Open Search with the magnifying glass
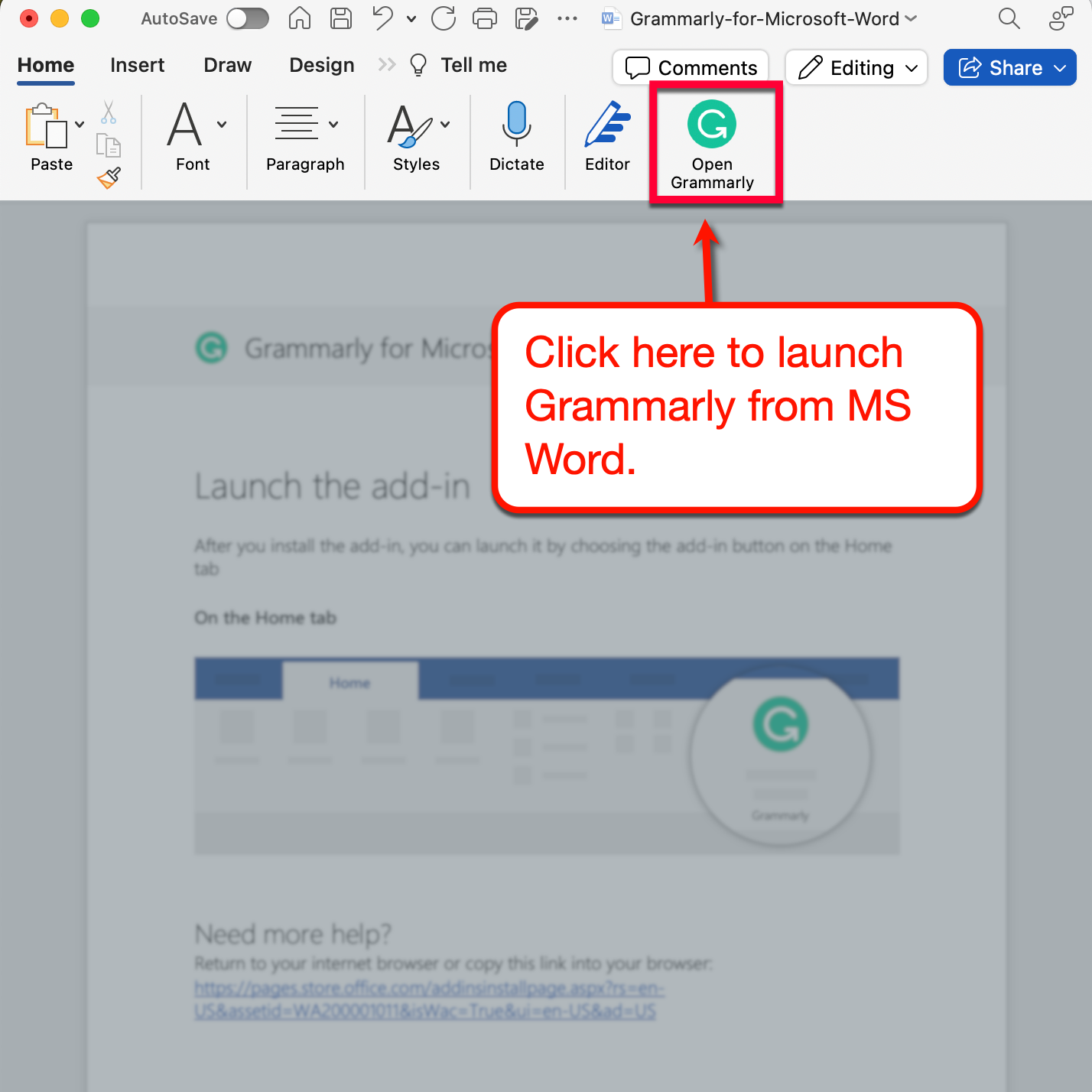 pos(1009,18)
